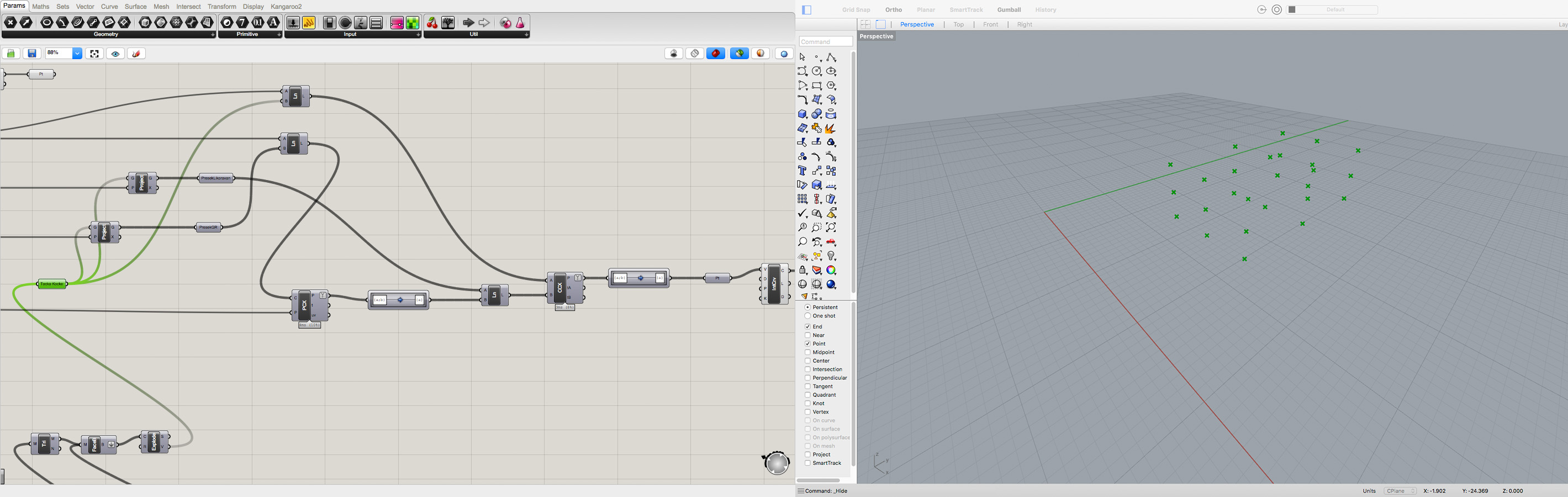
Task: Toggle Planar mode
Action: (x=926, y=10)
